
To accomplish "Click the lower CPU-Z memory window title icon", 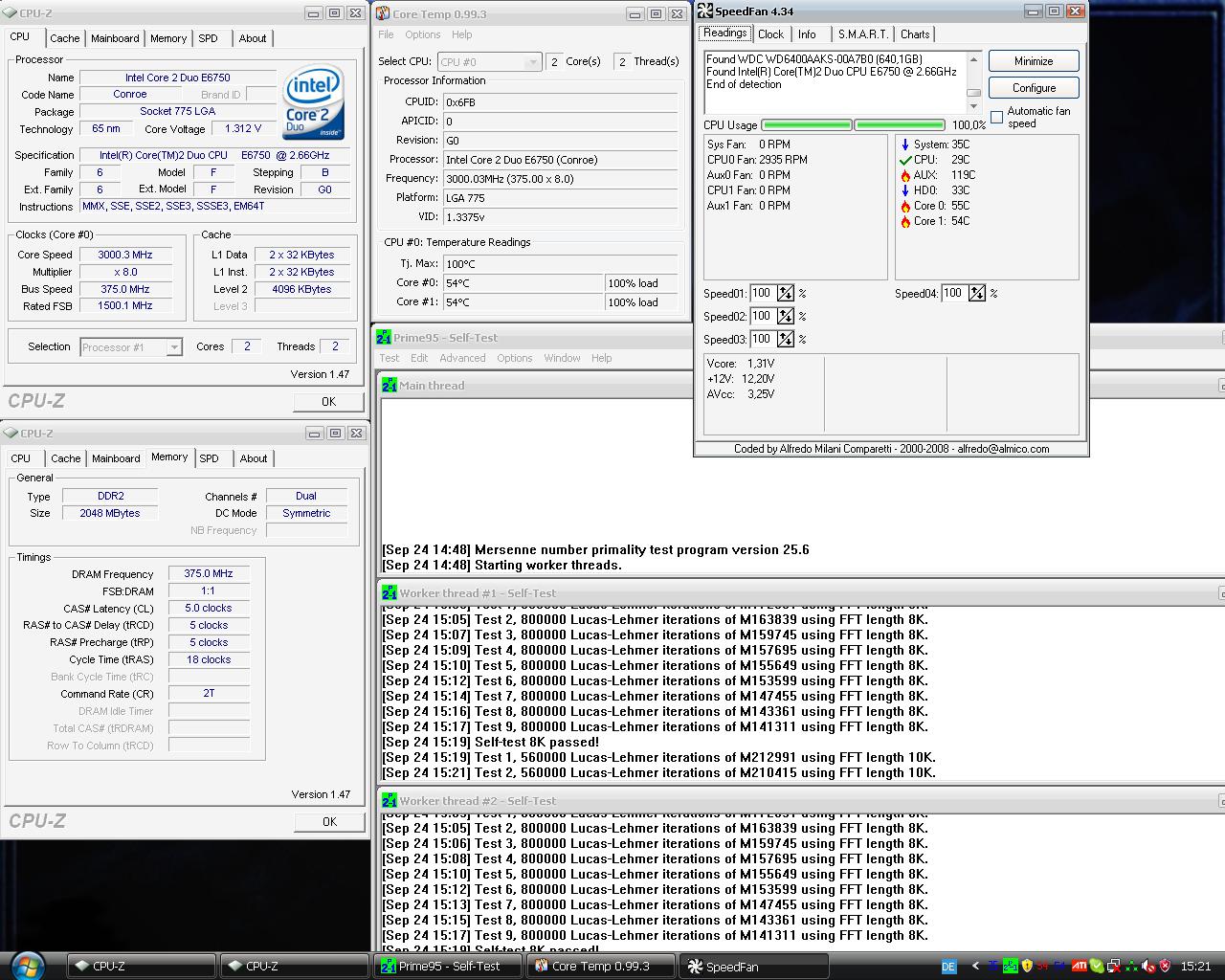I will point(11,433).
